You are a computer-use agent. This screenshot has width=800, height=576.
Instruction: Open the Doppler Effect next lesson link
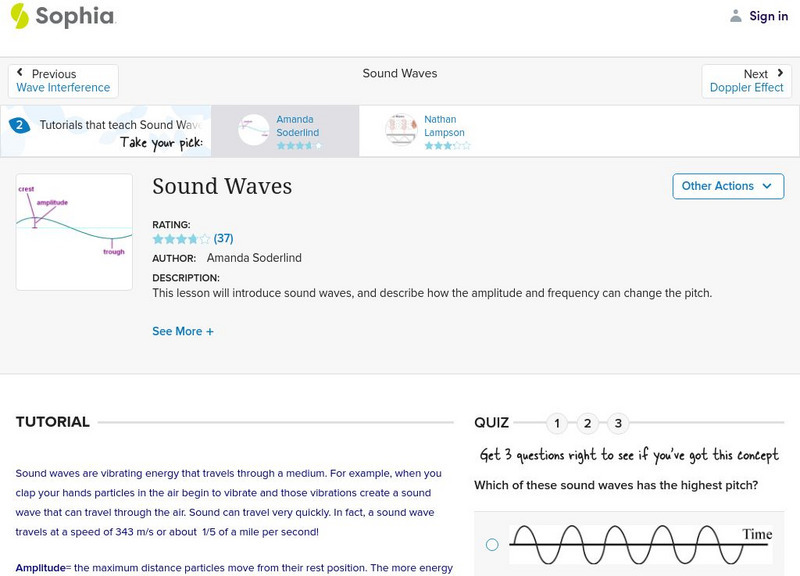tap(746, 88)
